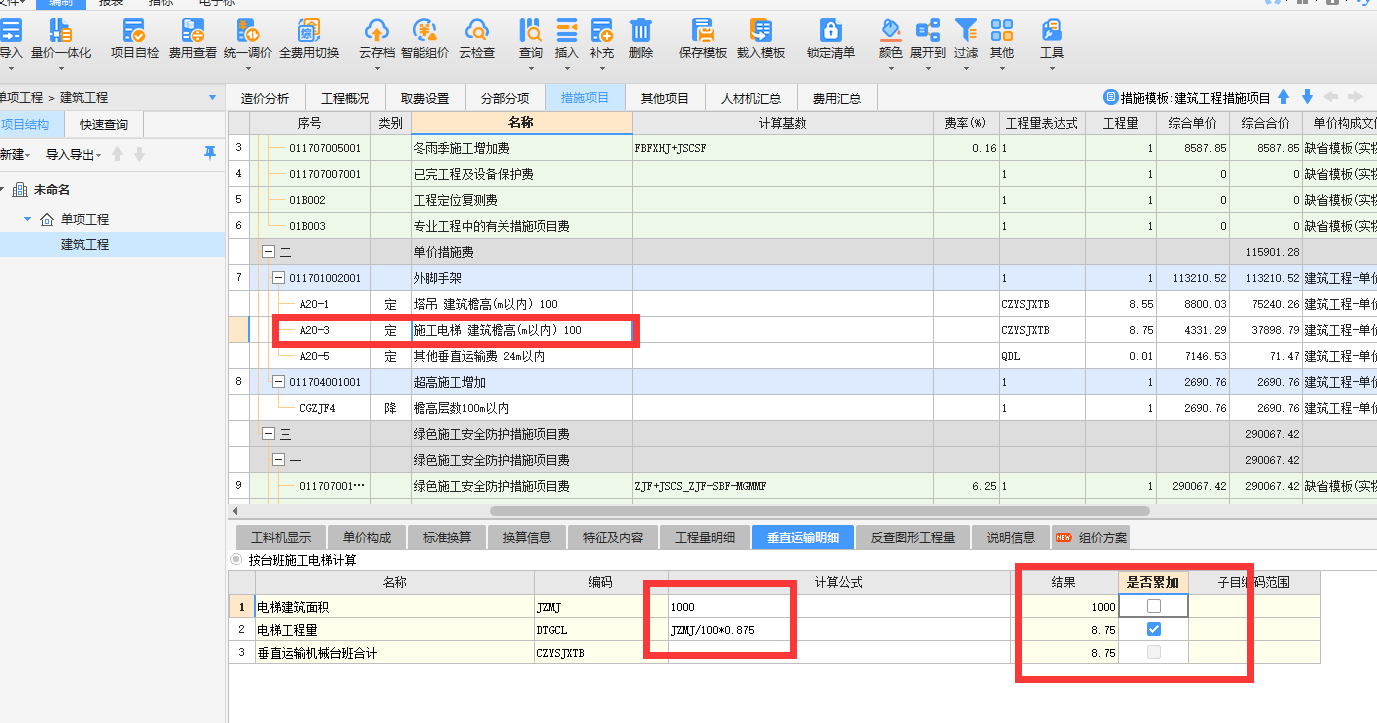Viewport: 1377px width, 723px height.
Task: Move row up with blue up arrow
Action: tap(1284, 97)
